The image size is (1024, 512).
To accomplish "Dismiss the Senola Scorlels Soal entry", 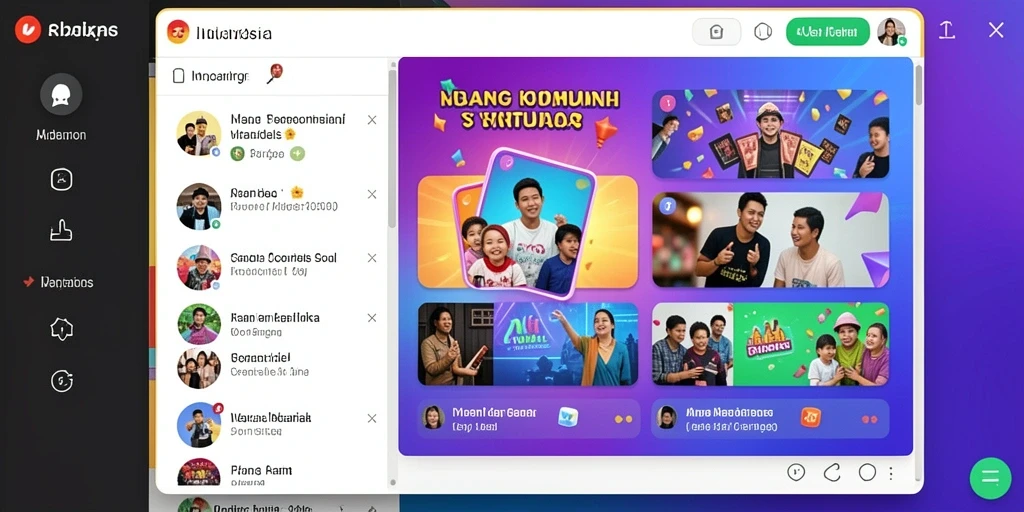I will tap(372, 258).
